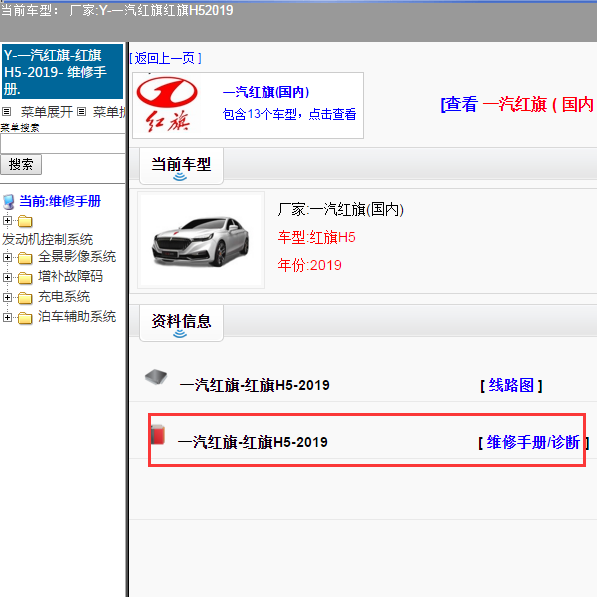Click the 菜单展开 text

(47, 112)
